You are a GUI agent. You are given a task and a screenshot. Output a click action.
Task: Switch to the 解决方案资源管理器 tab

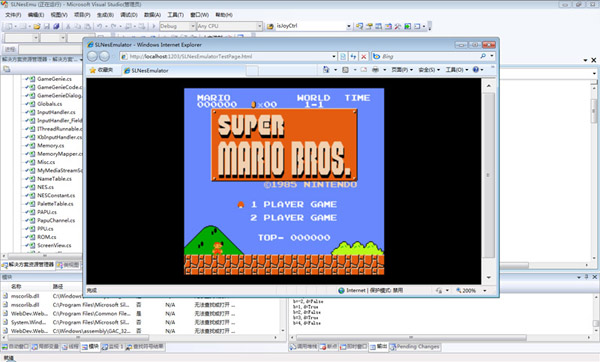click(28, 264)
